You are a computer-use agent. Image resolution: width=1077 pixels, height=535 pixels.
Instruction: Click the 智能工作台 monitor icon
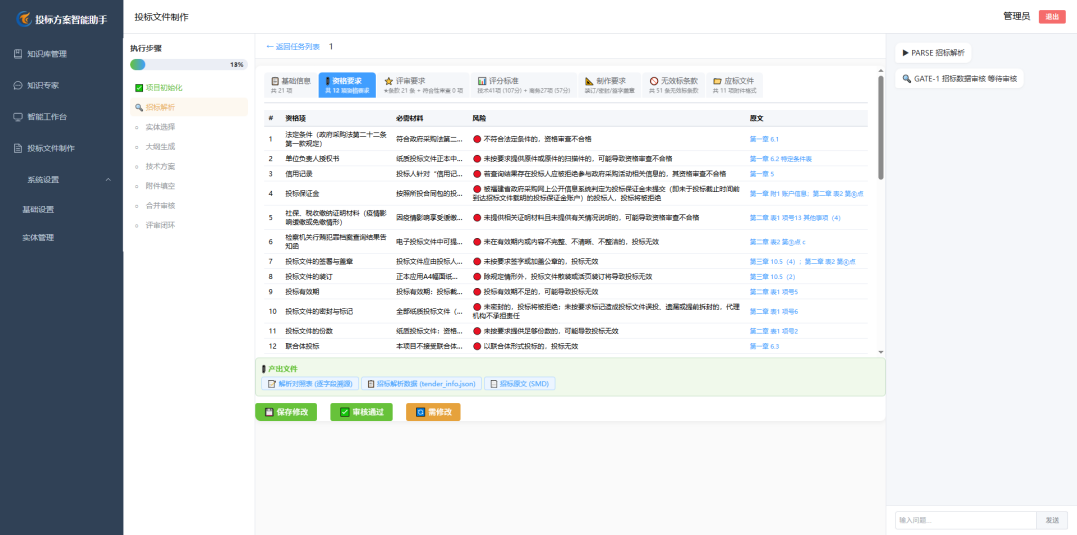point(18,117)
